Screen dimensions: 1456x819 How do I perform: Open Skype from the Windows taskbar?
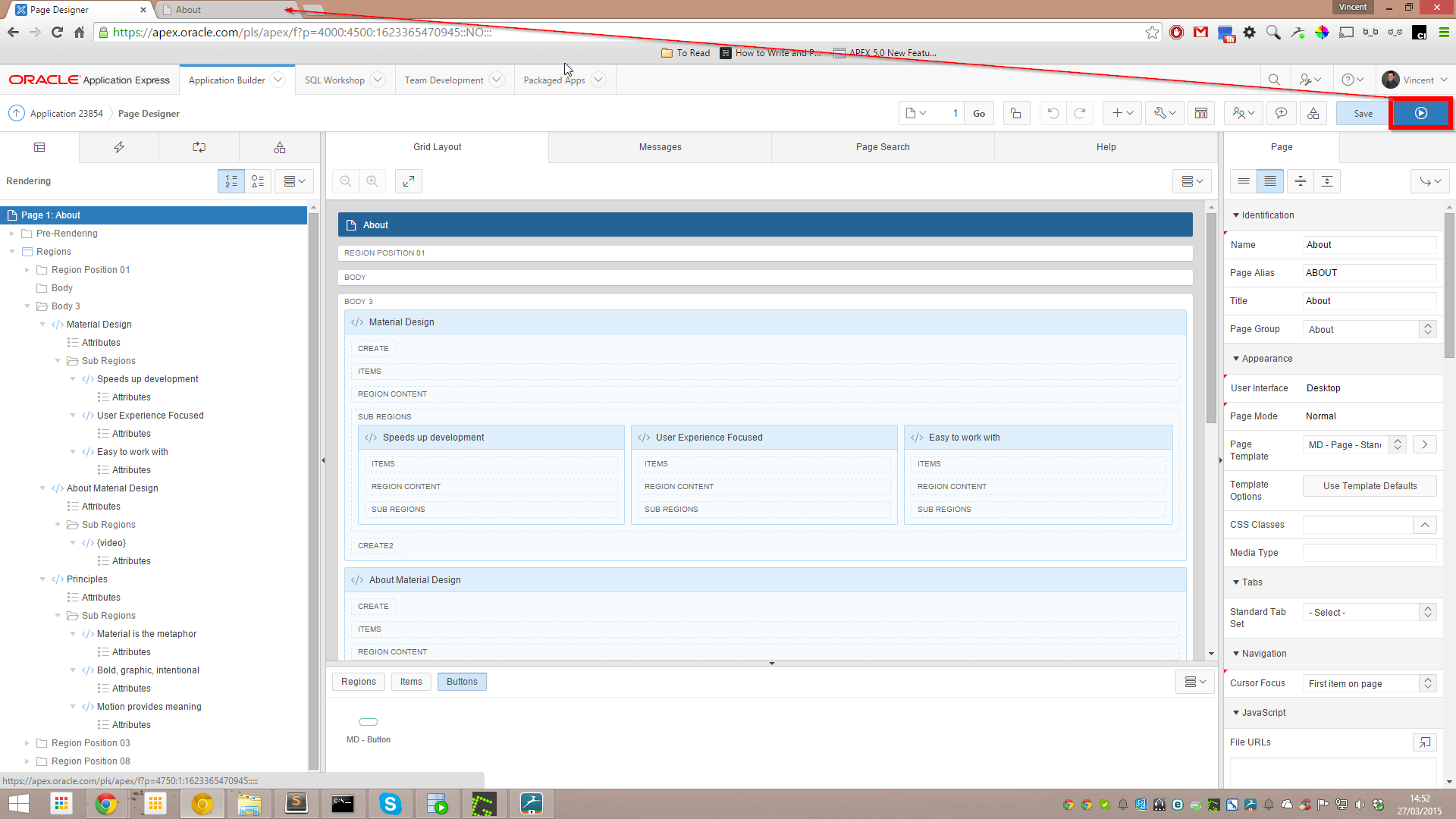pos(390,804)
